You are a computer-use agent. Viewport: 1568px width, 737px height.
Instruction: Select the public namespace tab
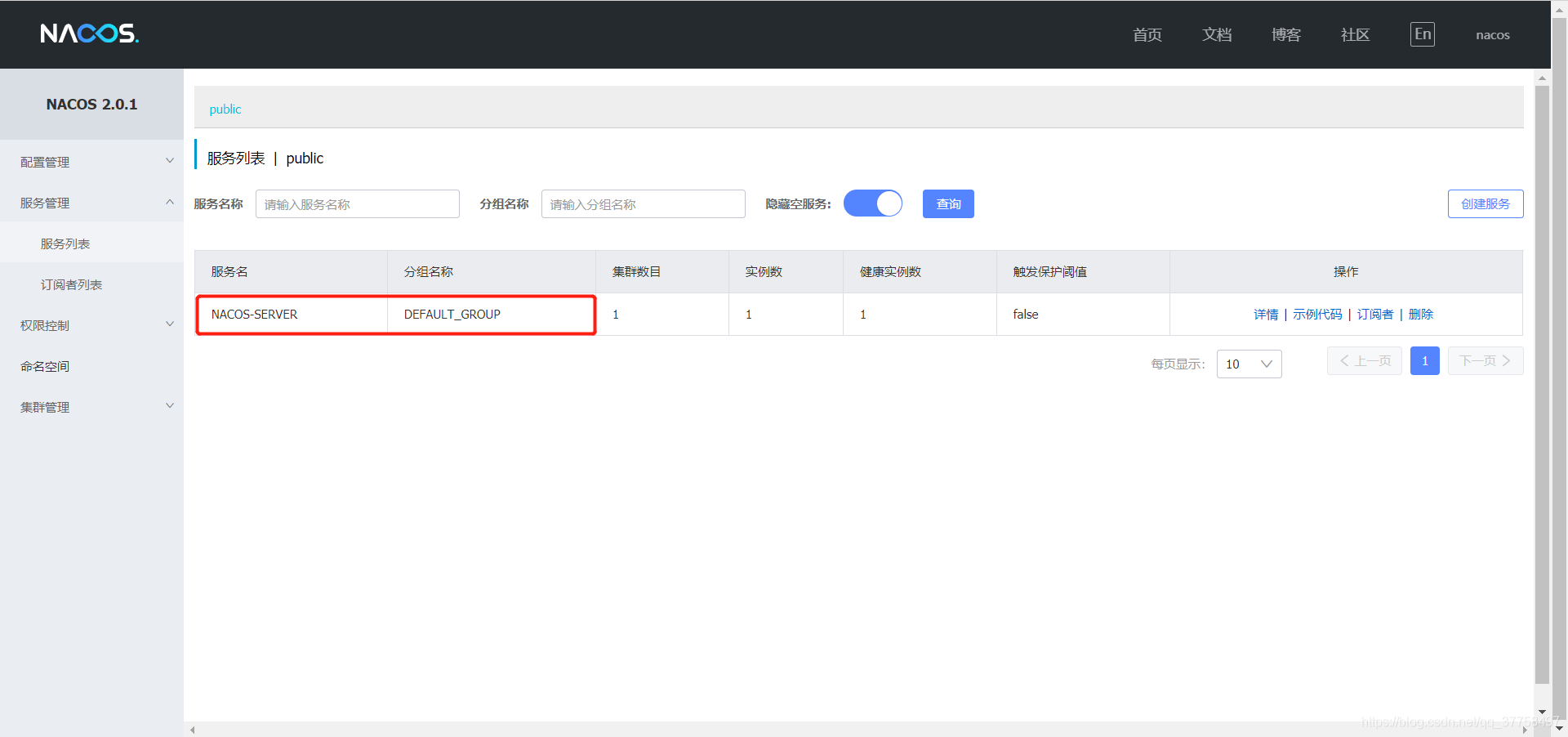point(225,109)
